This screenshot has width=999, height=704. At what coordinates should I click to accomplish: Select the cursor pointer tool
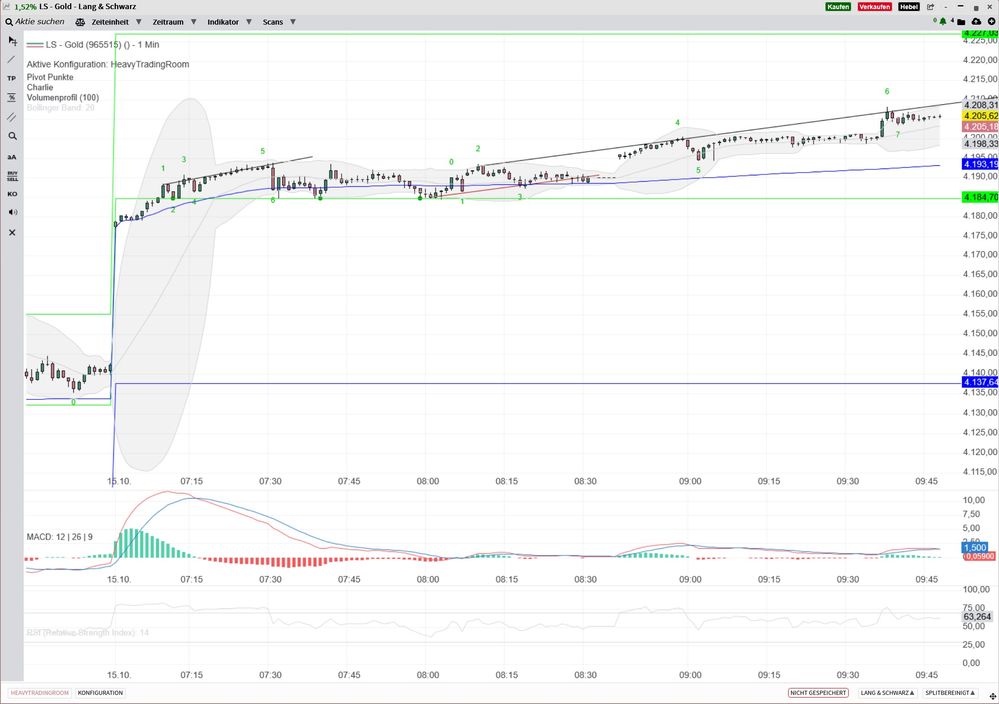12,41
